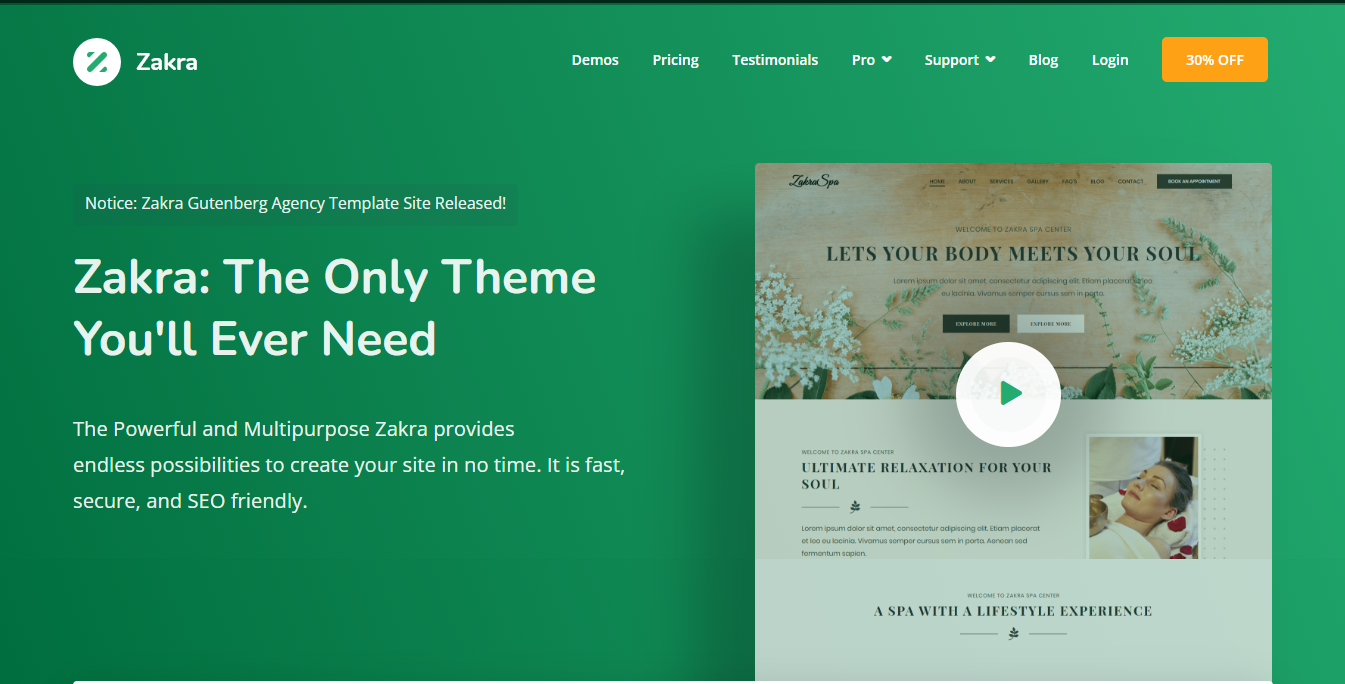Go to the Testimonials section
Viewport: 1345px width, 684px height.
[775, 60]
